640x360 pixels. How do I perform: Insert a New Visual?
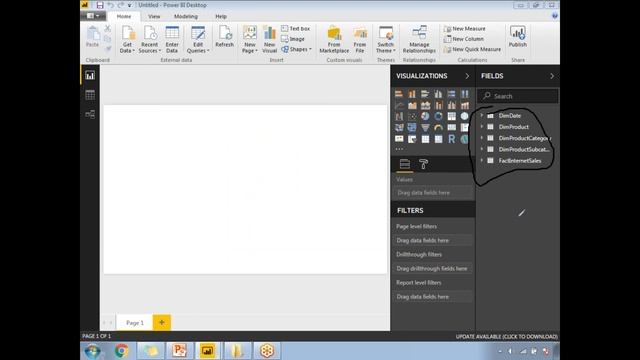[x=269, y=39]
